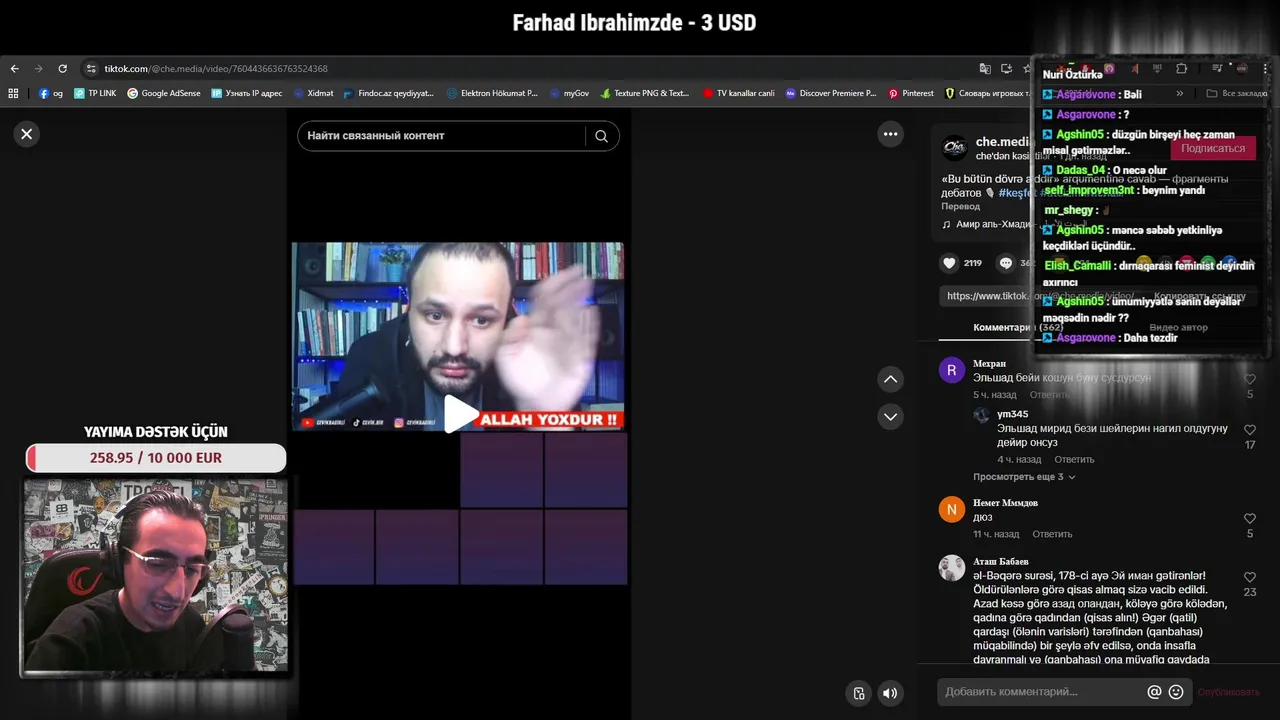1280x720 pixels.
Task: Open the 'Узнать IP адрес' bookmark
Action: point(246,93)
